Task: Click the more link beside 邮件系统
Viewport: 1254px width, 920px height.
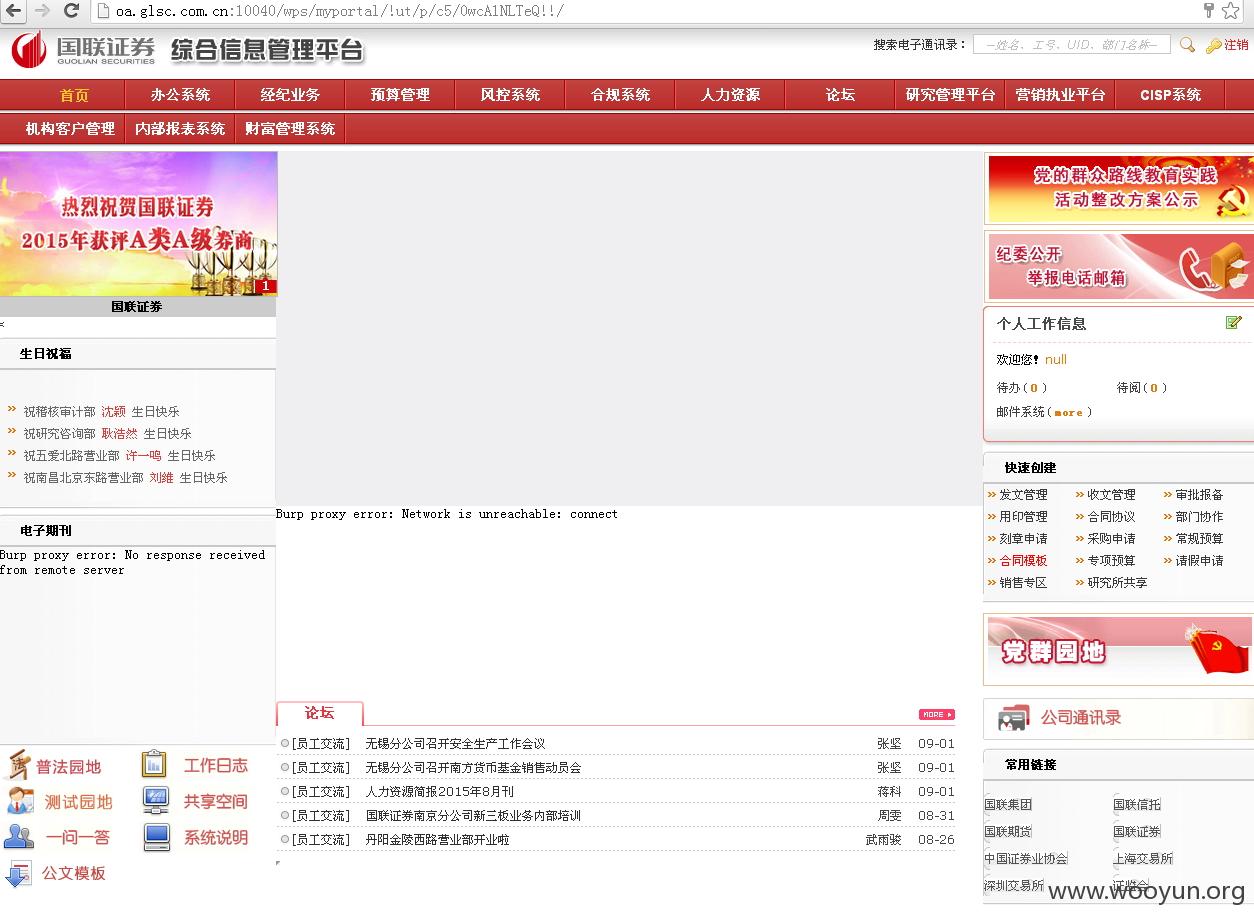Action: [1068, 412]
